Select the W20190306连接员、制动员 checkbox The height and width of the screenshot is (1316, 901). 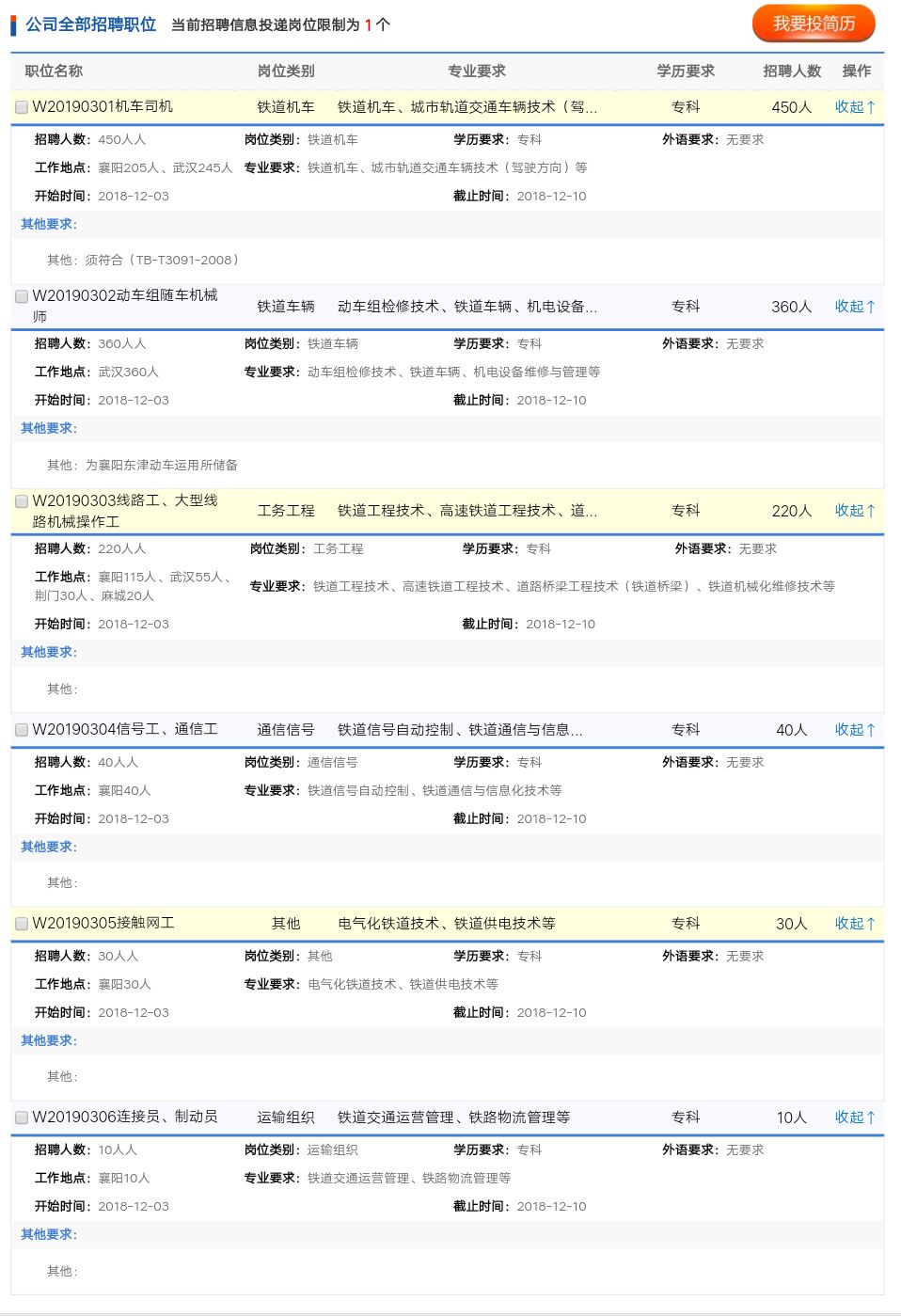pos(22,1118)
